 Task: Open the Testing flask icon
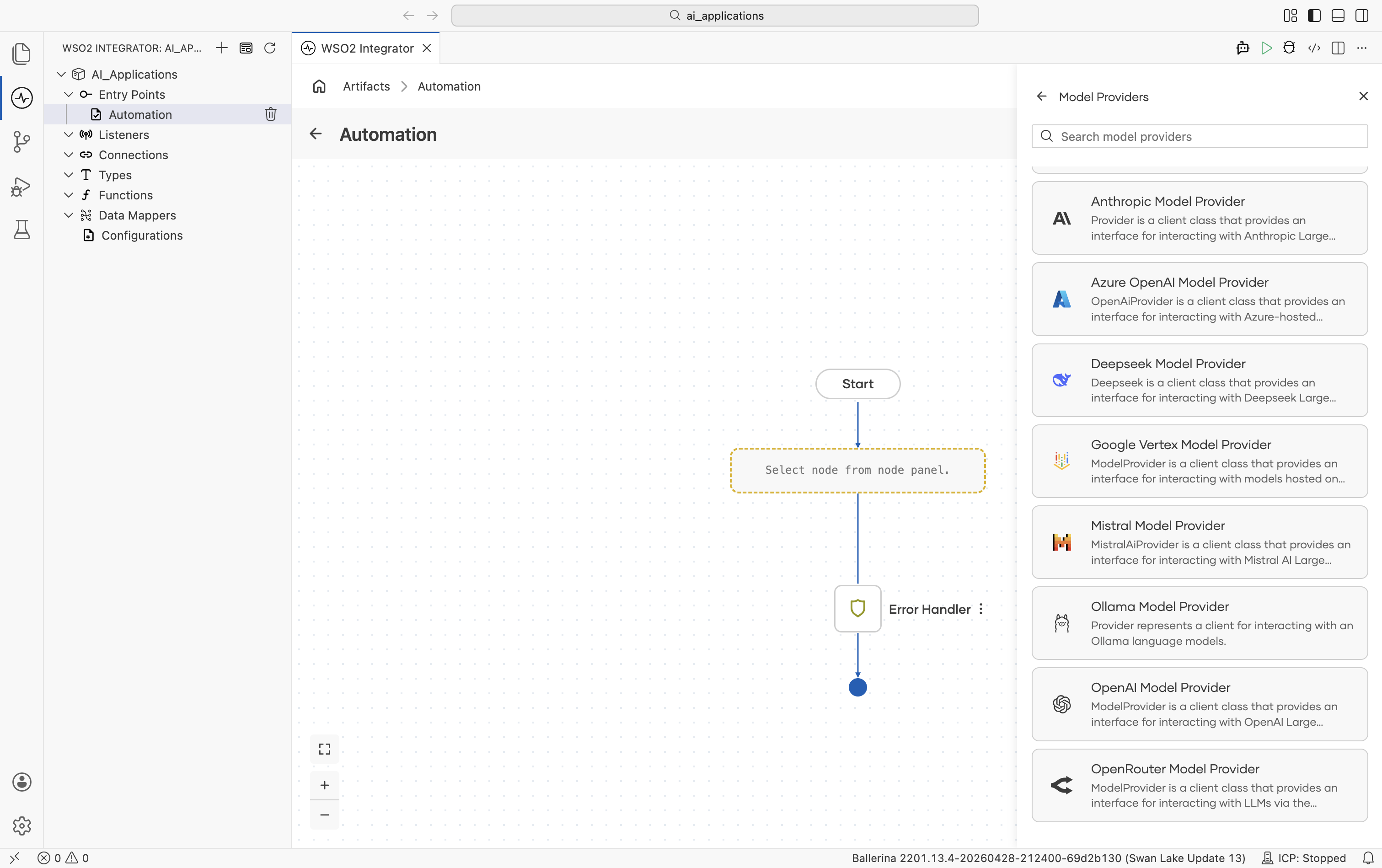click(x=21, y=230)
